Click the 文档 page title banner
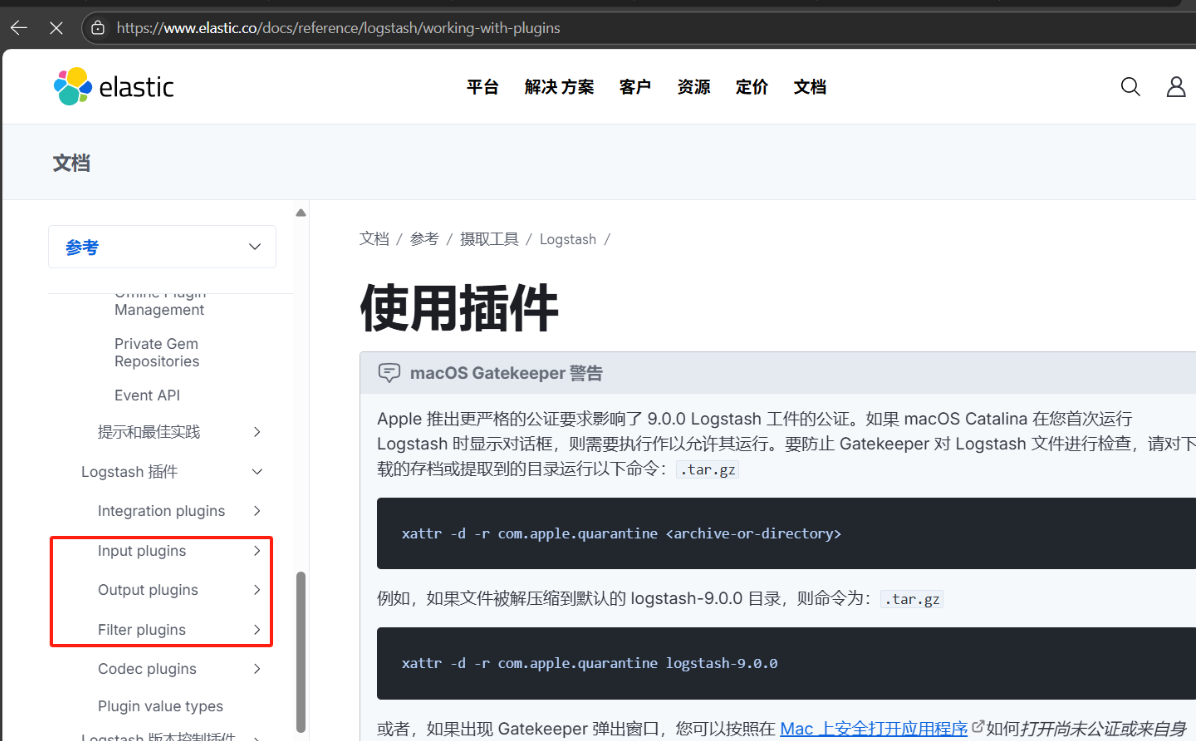The height and width of the screenshot is (741, 1197). (x=72, y=163)
